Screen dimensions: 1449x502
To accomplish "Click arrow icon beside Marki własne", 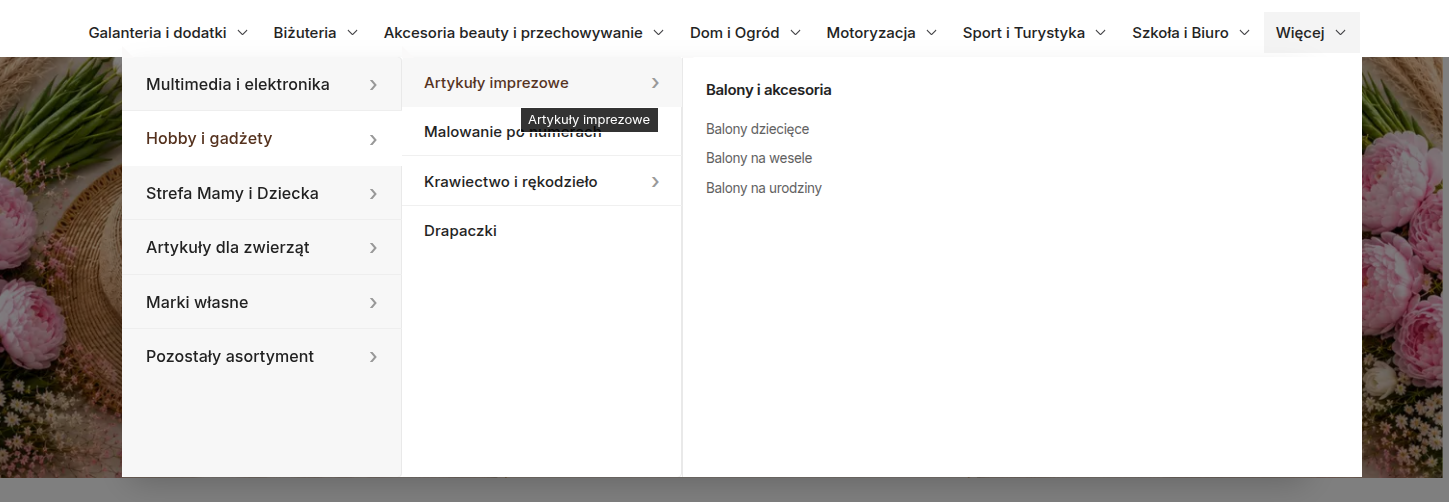I will (373, 303).
